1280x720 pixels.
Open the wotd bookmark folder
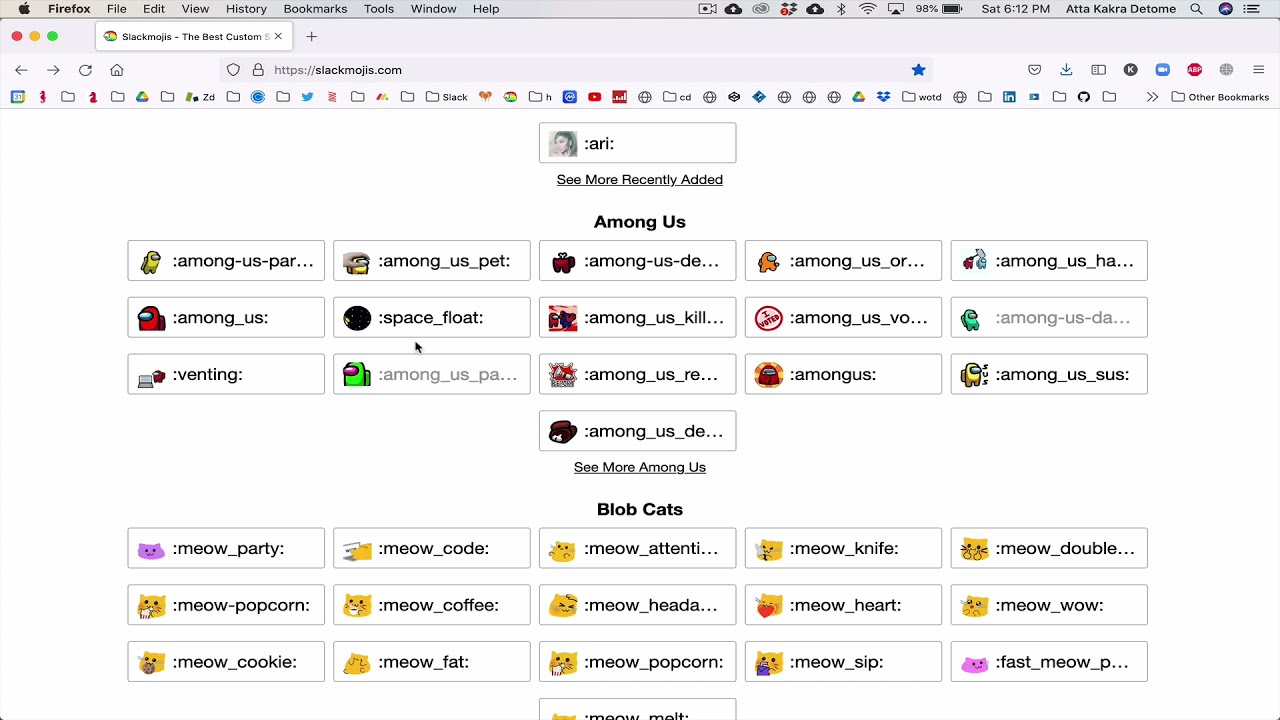[x=922, y=97]
